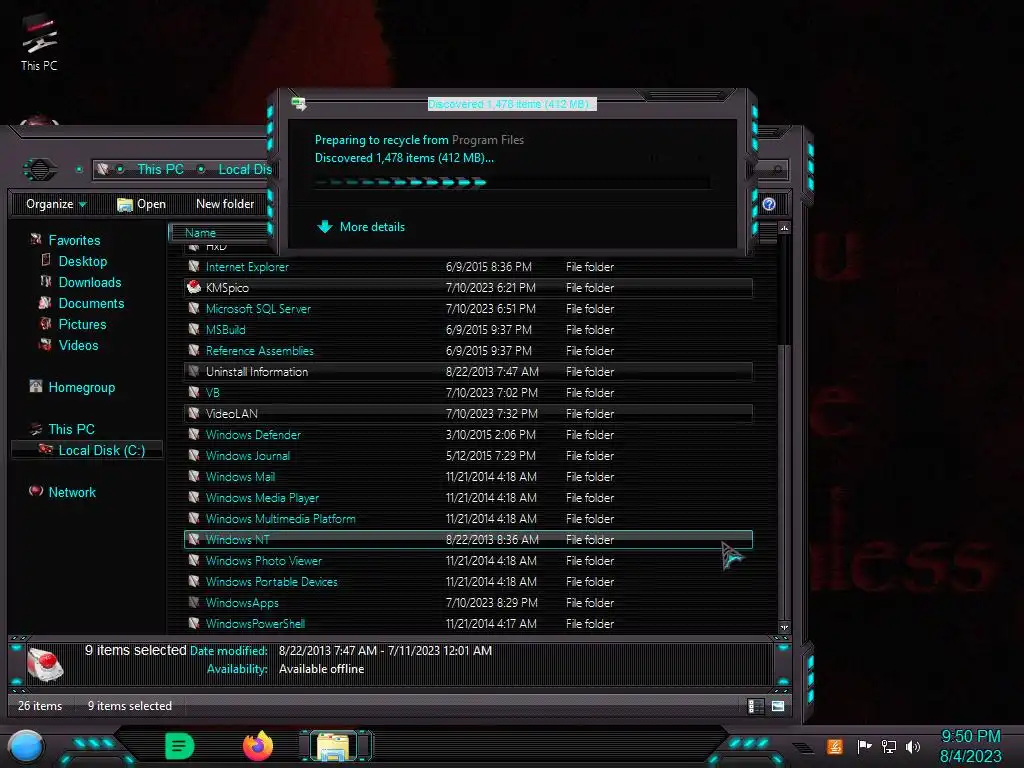Viewport: 1024px width, 768px height.
Task: Open Downloads in navigation pane
Action: (90, 282)
